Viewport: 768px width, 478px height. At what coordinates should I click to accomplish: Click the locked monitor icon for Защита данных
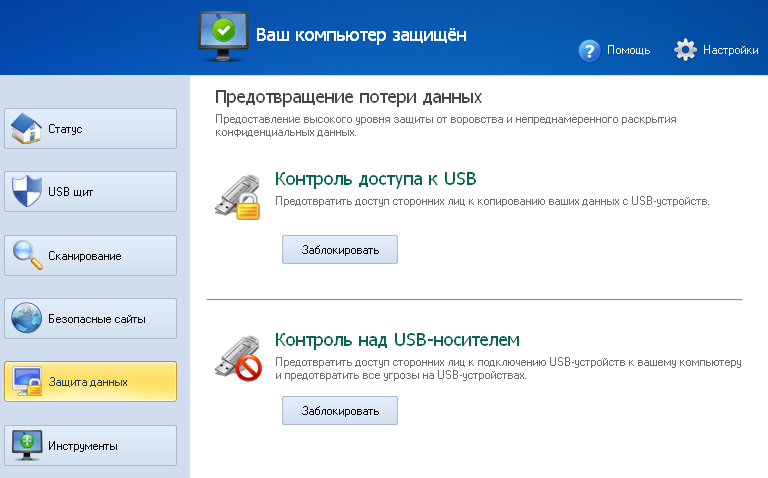coord(27,381)
